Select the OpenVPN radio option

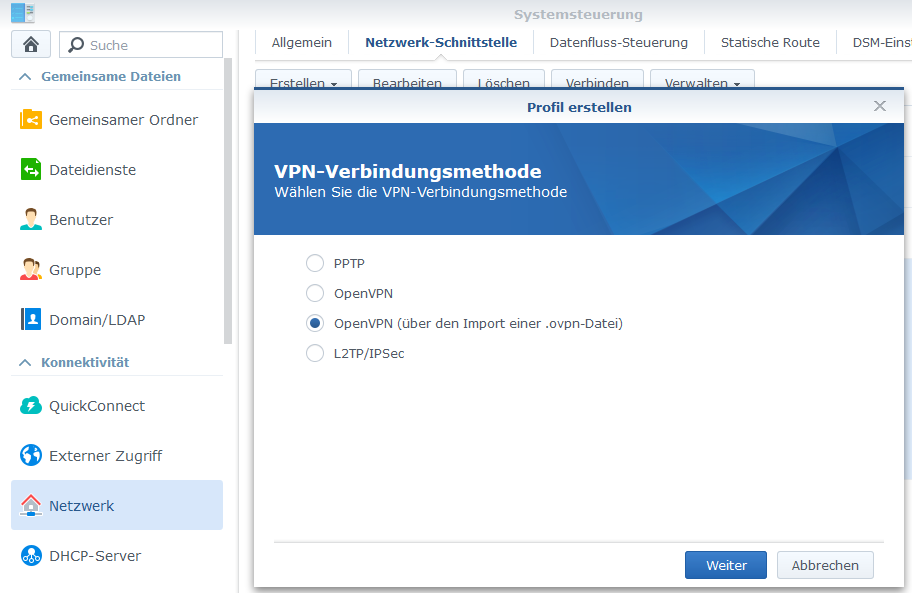click(315, 293)
